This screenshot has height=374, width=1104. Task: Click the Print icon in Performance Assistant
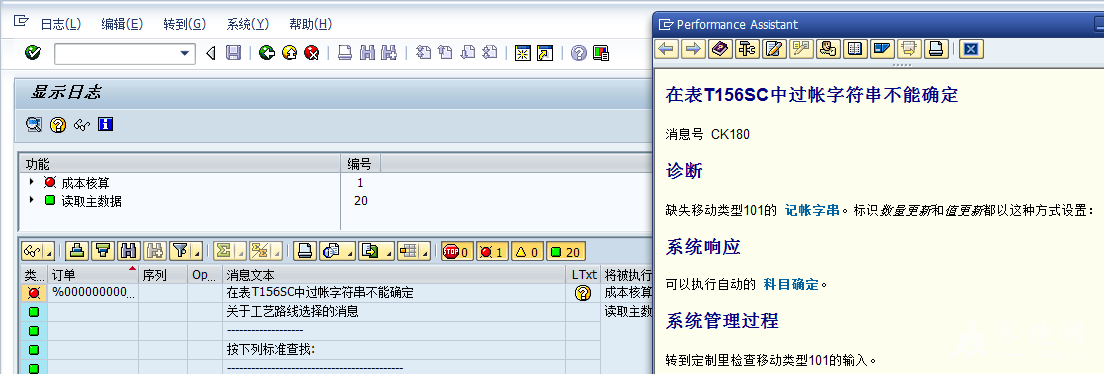click(935, 49)
